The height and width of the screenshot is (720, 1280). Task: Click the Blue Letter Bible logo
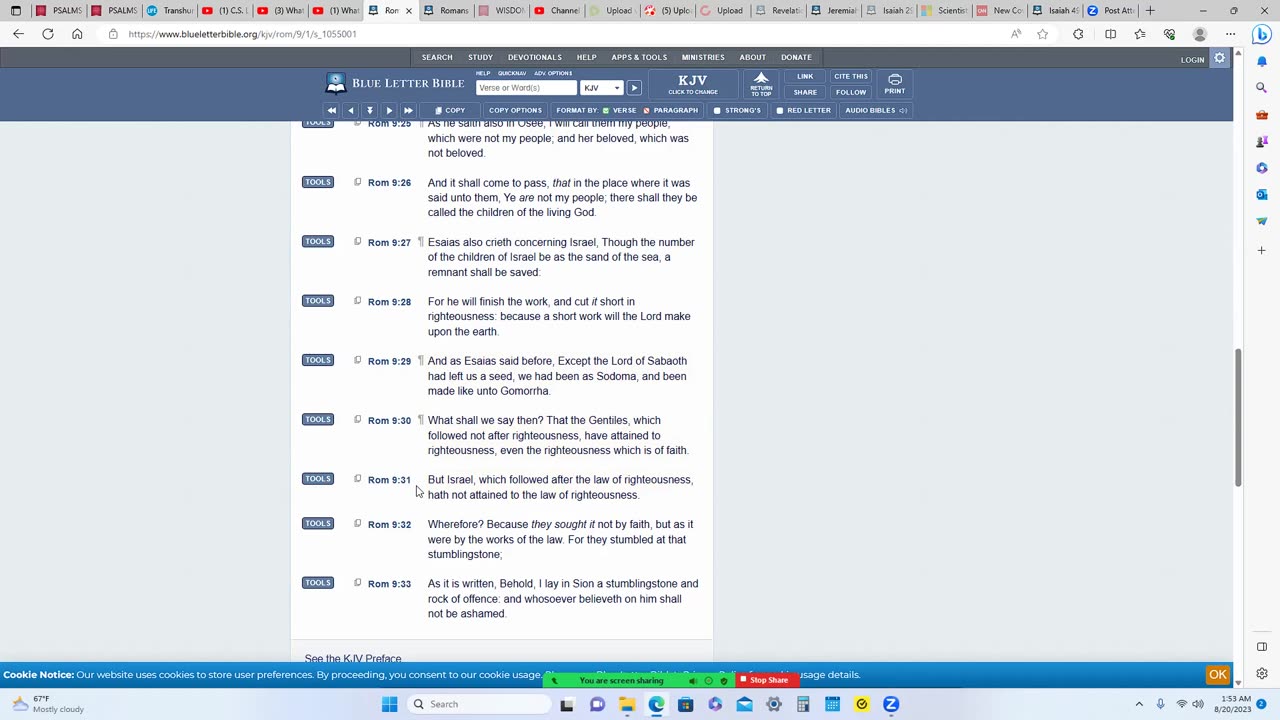tap(395, 83)
